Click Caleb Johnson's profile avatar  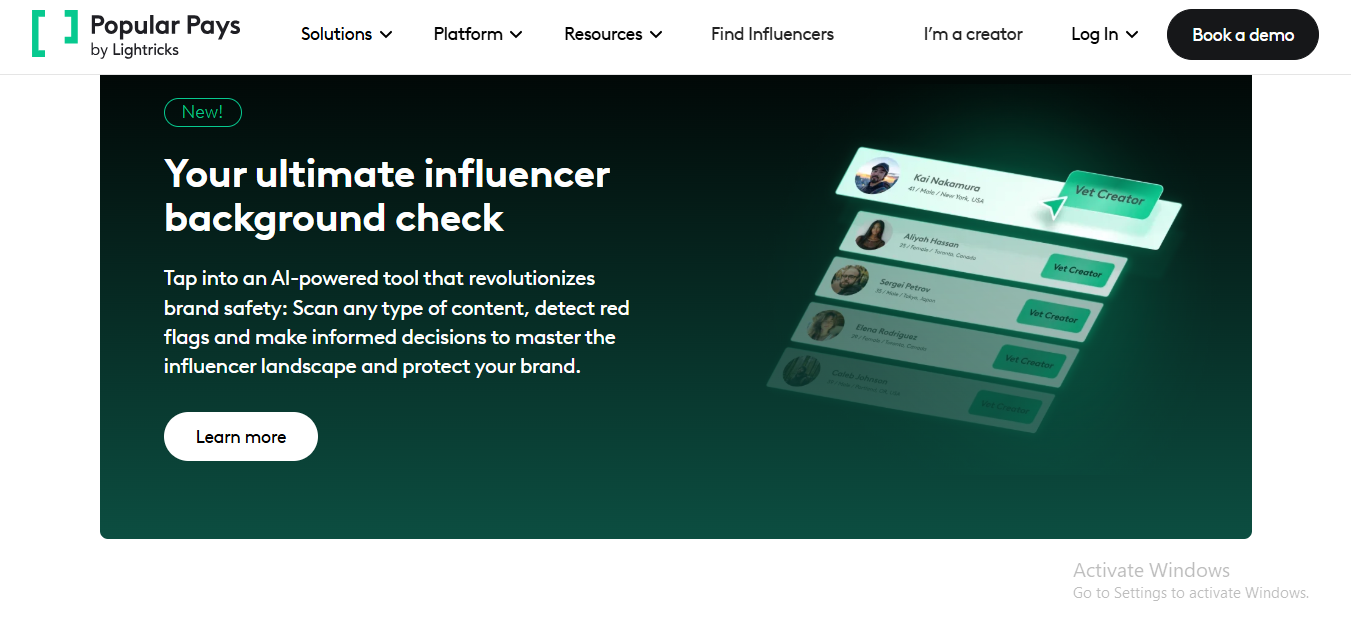[x=802, y=370]
